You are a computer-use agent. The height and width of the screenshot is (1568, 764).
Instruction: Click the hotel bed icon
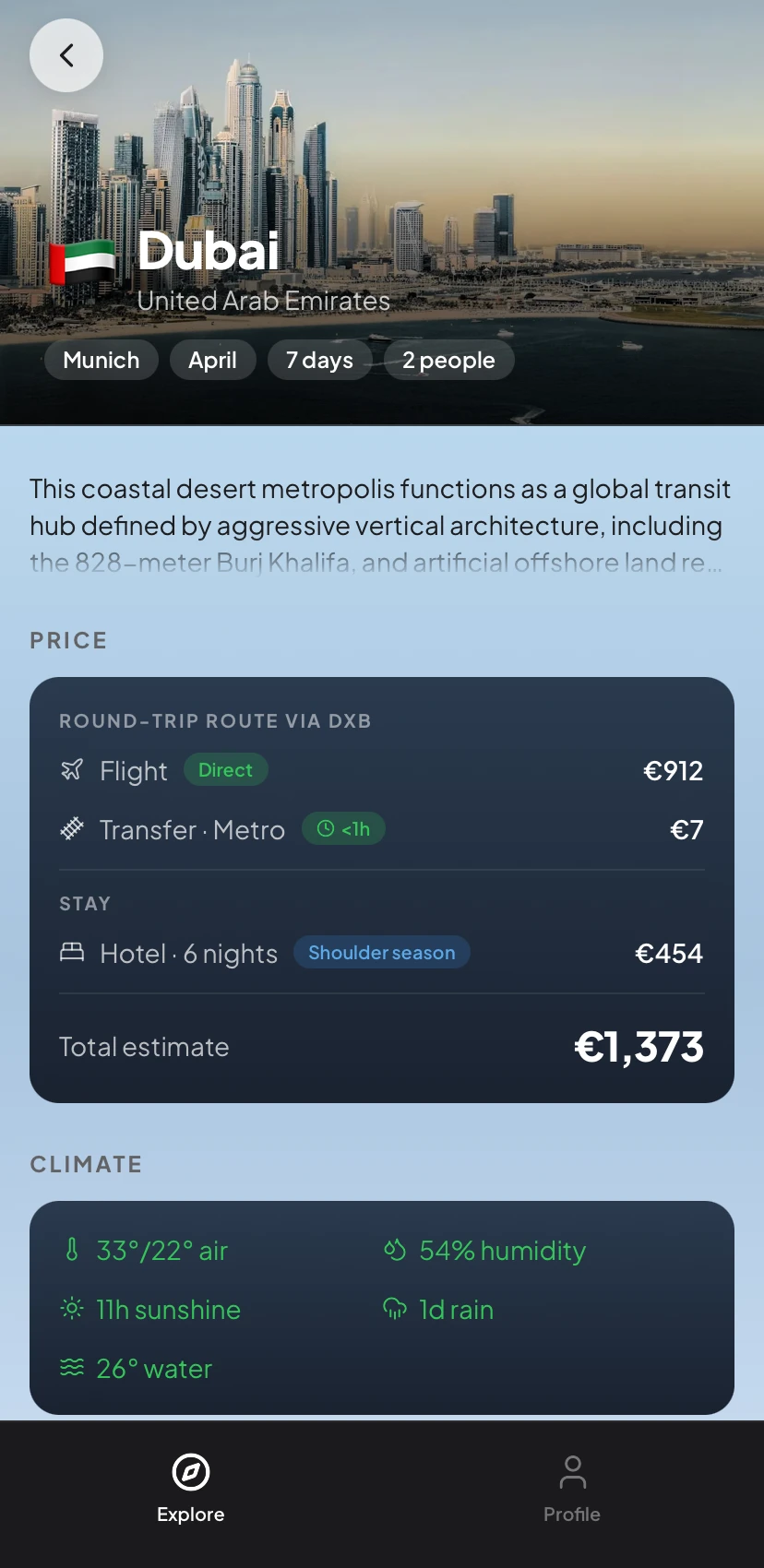point(72,953)
